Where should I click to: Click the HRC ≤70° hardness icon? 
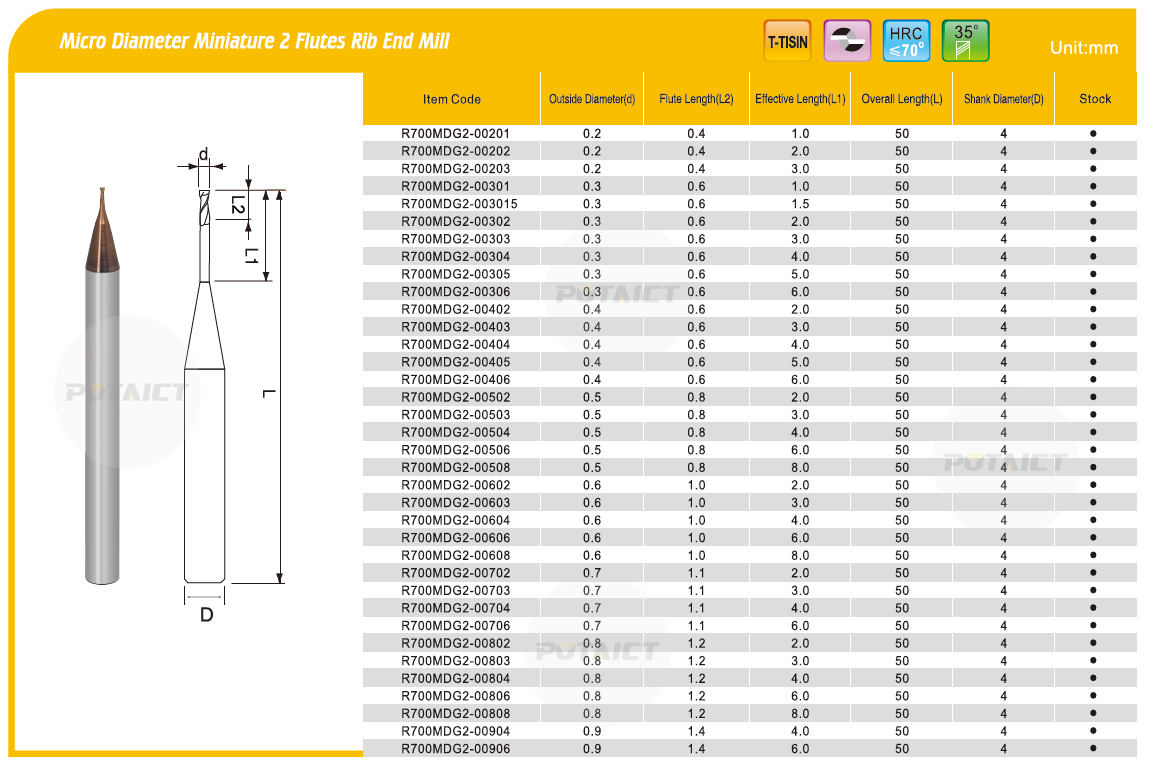[x=906, y=41]
